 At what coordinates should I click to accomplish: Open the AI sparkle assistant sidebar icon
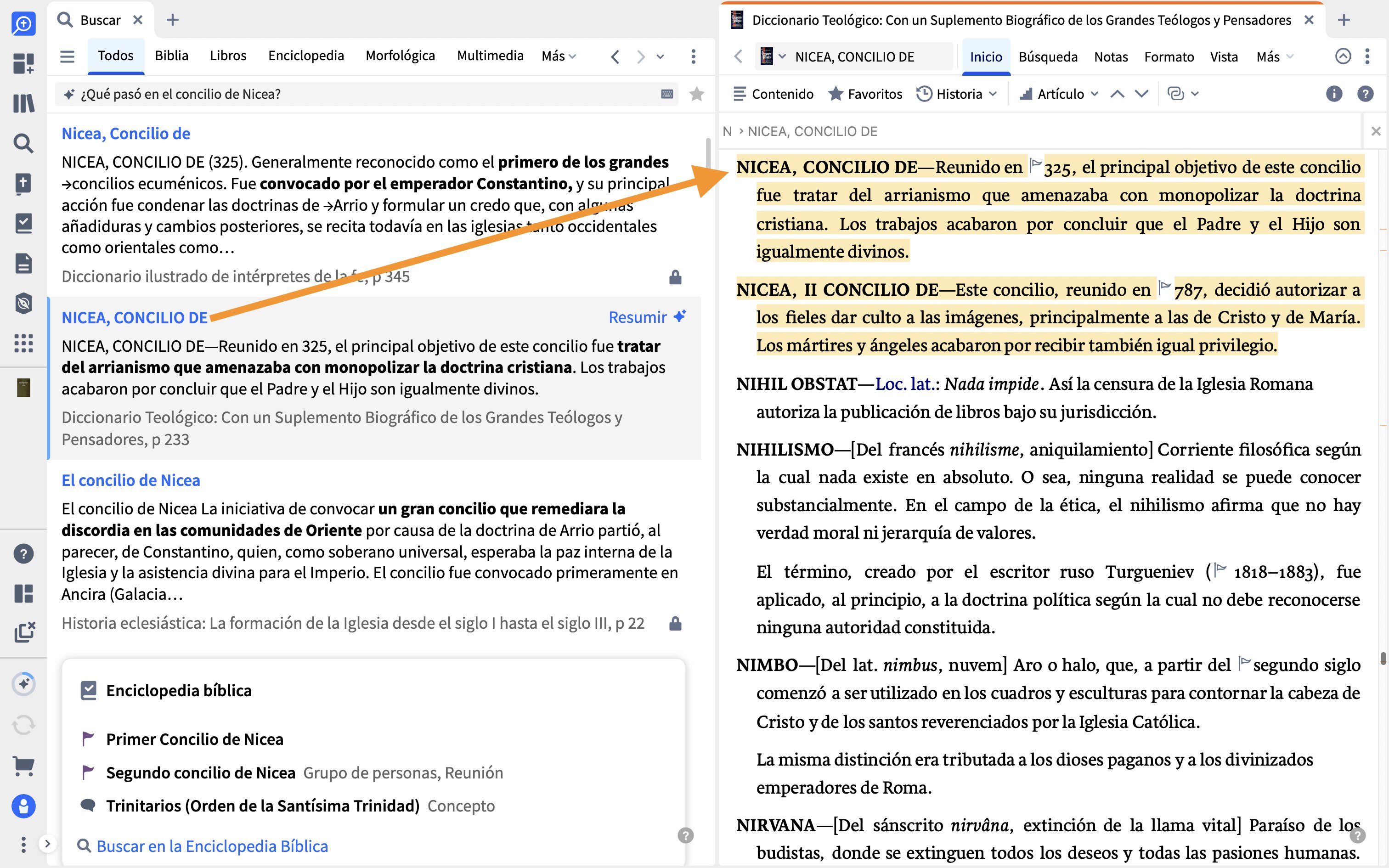point(23,684)
